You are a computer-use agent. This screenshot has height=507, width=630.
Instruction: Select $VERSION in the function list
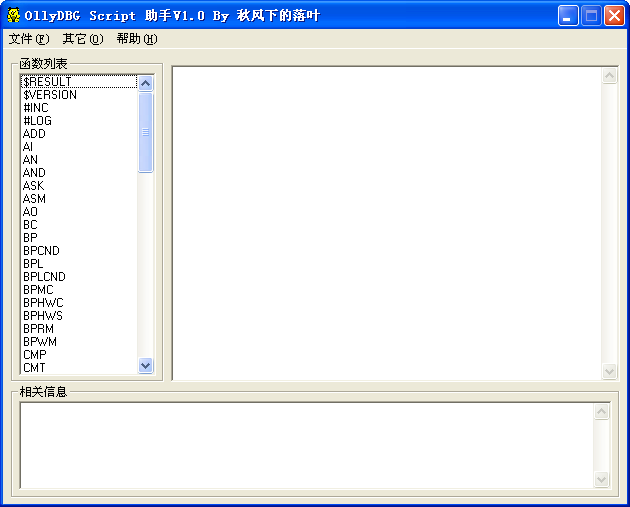coord(49,95)
